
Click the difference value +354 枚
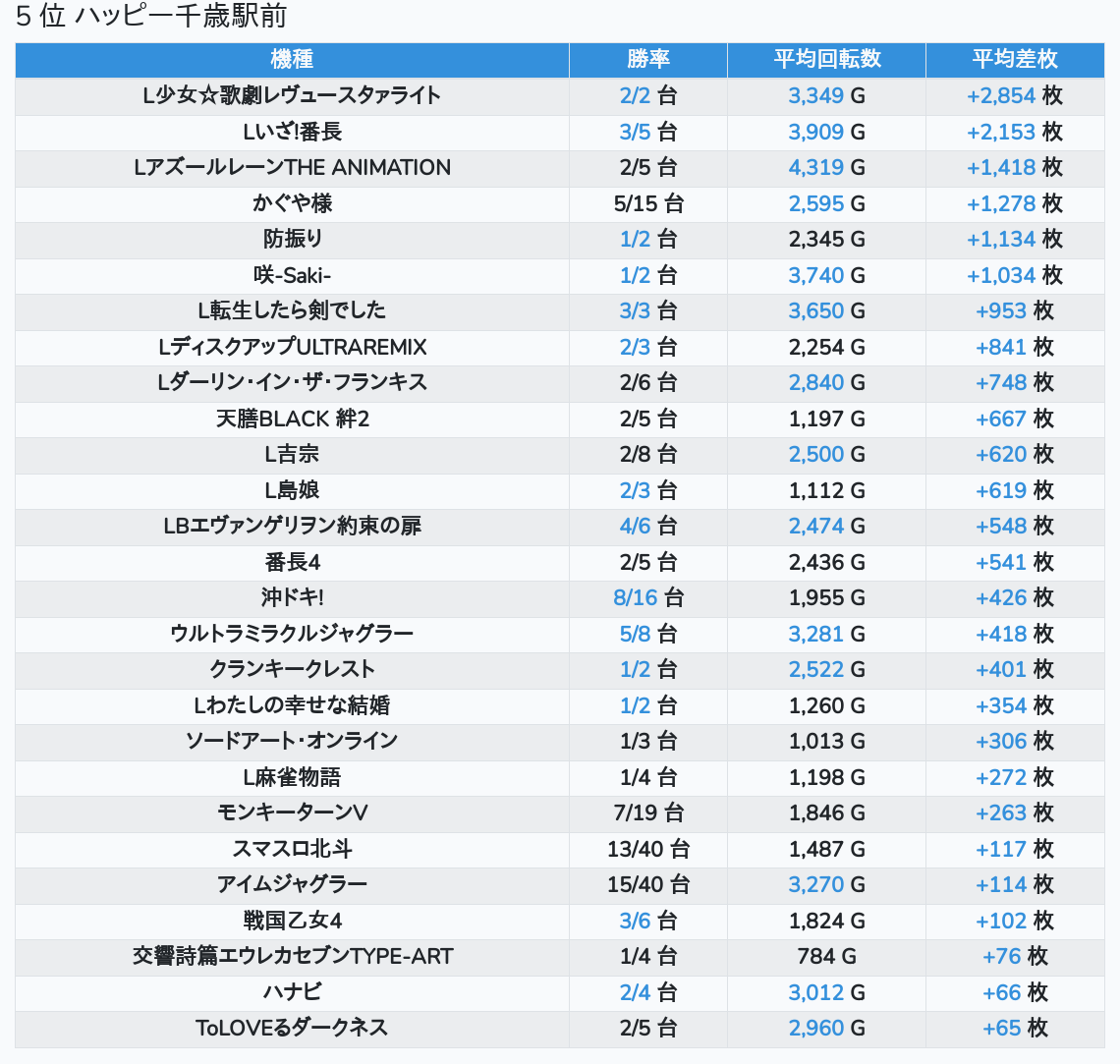(x=1015, y=706)
